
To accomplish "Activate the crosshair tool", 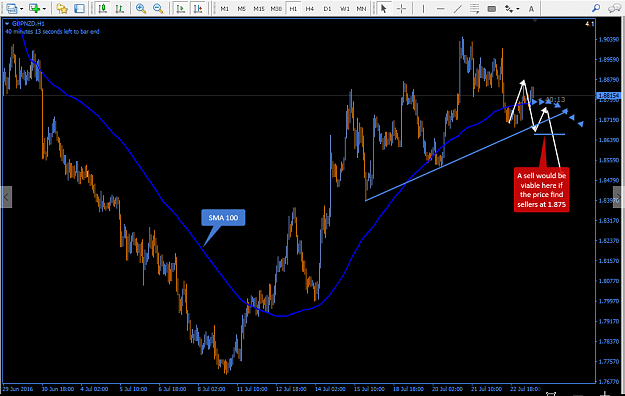I will point(401,8).
